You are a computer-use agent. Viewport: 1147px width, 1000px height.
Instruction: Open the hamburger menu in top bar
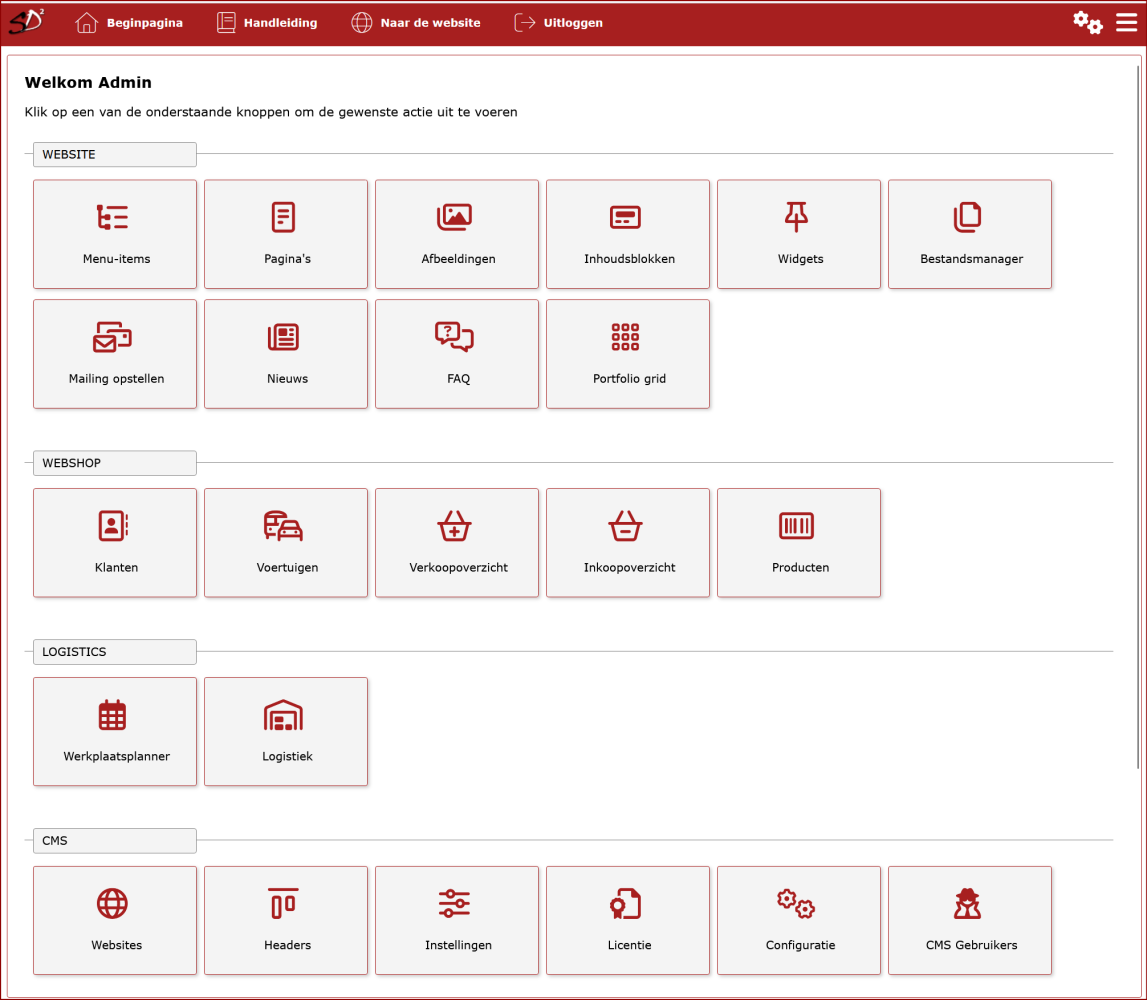coord(1126,23)
